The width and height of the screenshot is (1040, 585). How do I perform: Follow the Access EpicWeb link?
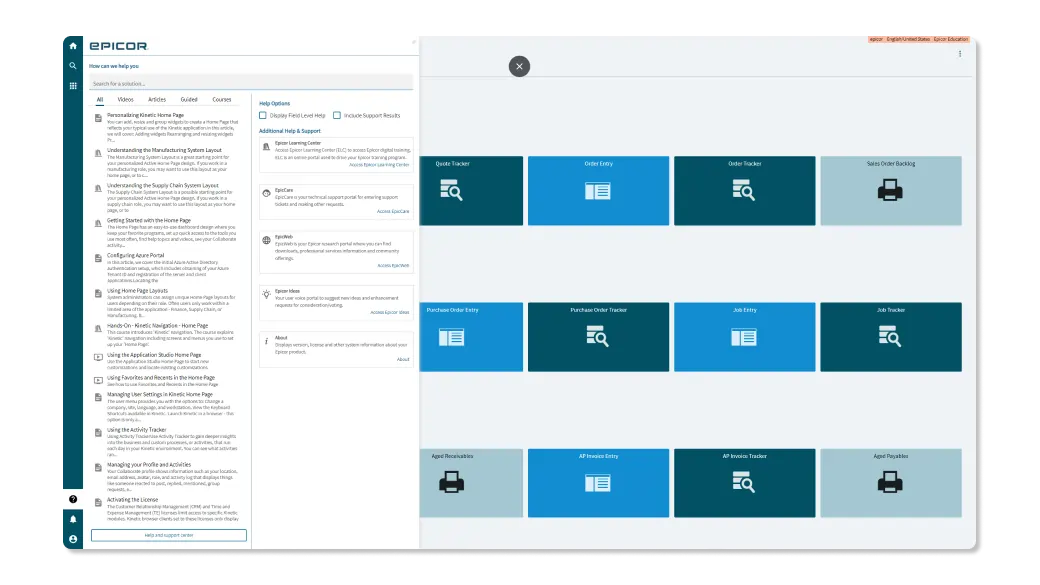393,265
